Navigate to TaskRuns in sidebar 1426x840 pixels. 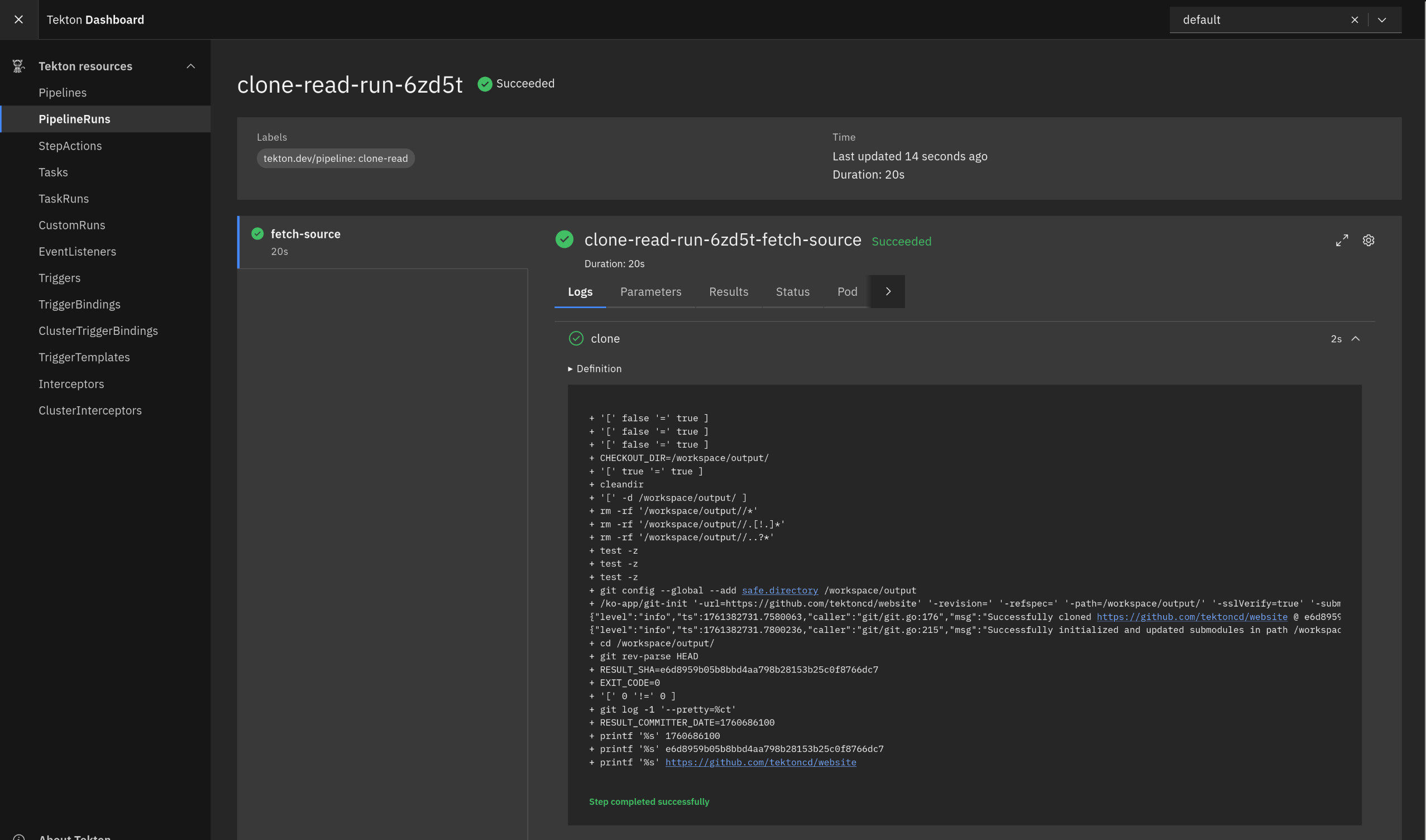click(x=64, y=199)
